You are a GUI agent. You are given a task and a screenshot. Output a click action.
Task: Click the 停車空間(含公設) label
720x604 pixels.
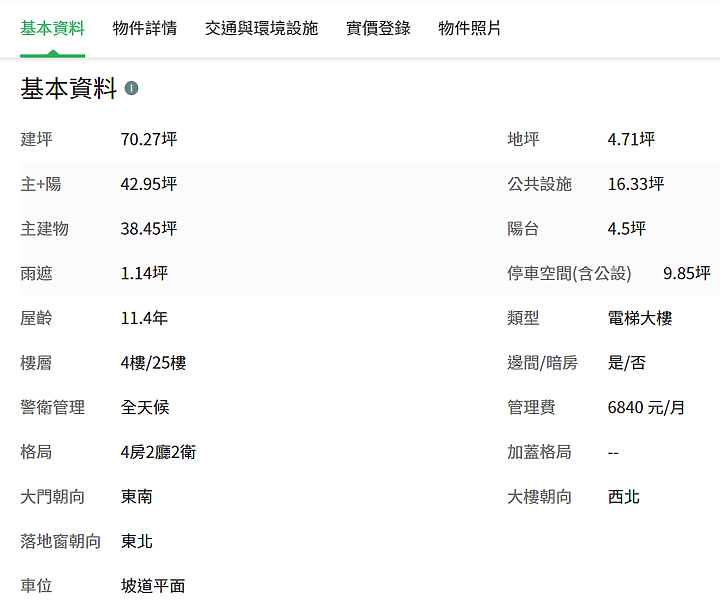[x=569, y=273]
